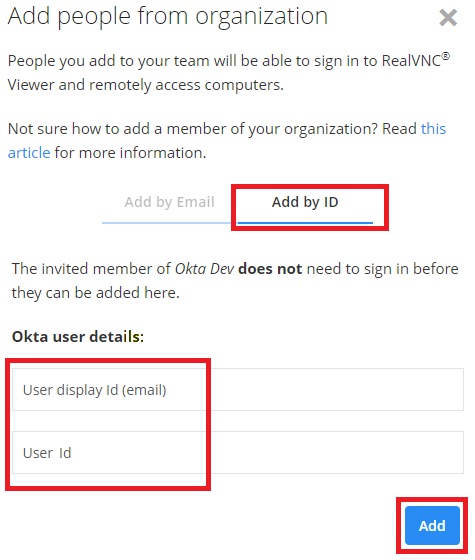
Task: Click the RealVNC registered trademark text
Action: 416,60
